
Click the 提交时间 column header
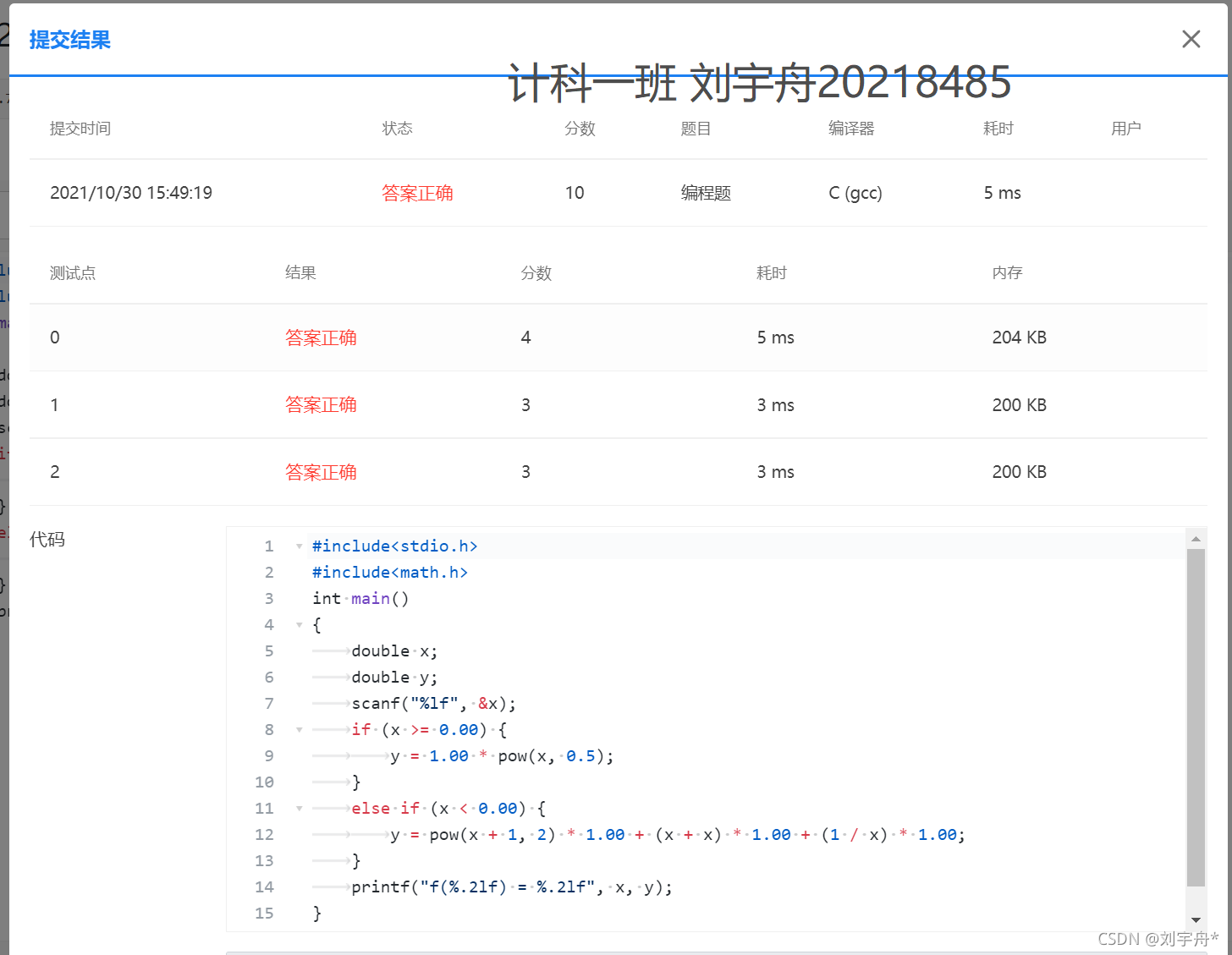pyautogui.click(x=80, y=129)
